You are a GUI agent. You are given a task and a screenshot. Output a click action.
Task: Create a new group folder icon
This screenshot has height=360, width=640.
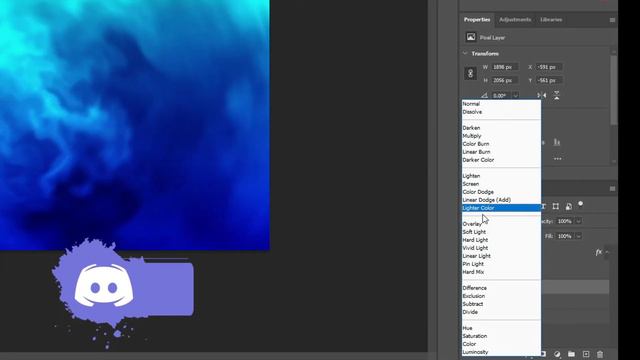coord(571,354)
